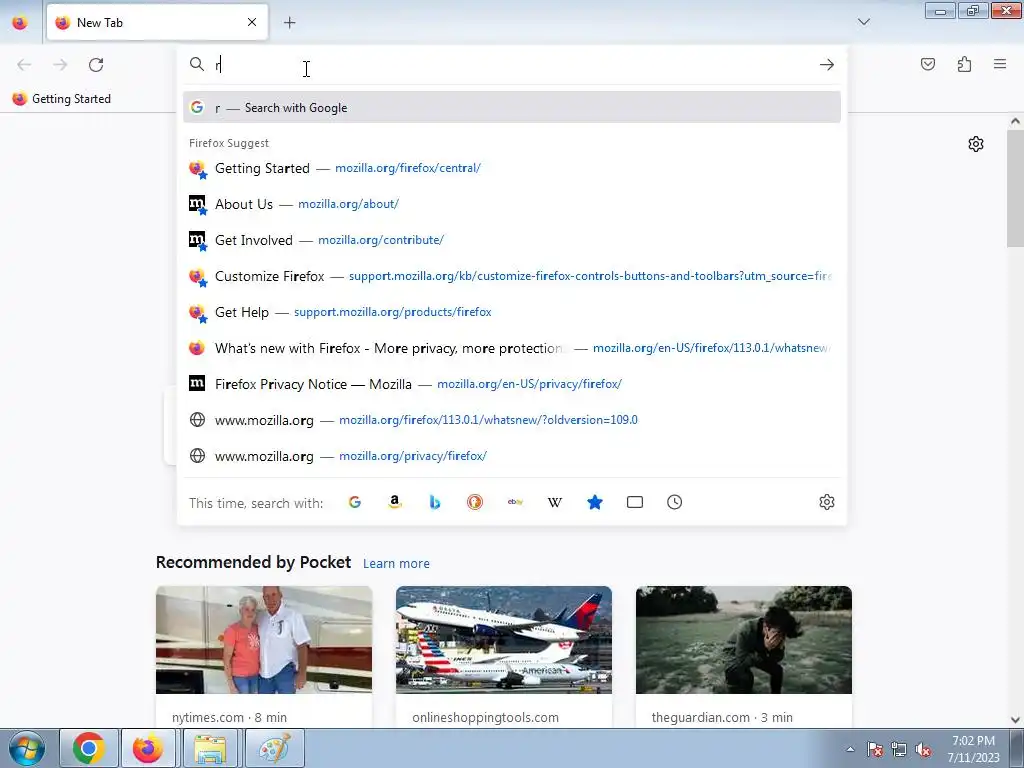Viewport: 1024px width, 768px height.
Task: Open Getting Started bookmark in toolbar
Action: point(62,99)
